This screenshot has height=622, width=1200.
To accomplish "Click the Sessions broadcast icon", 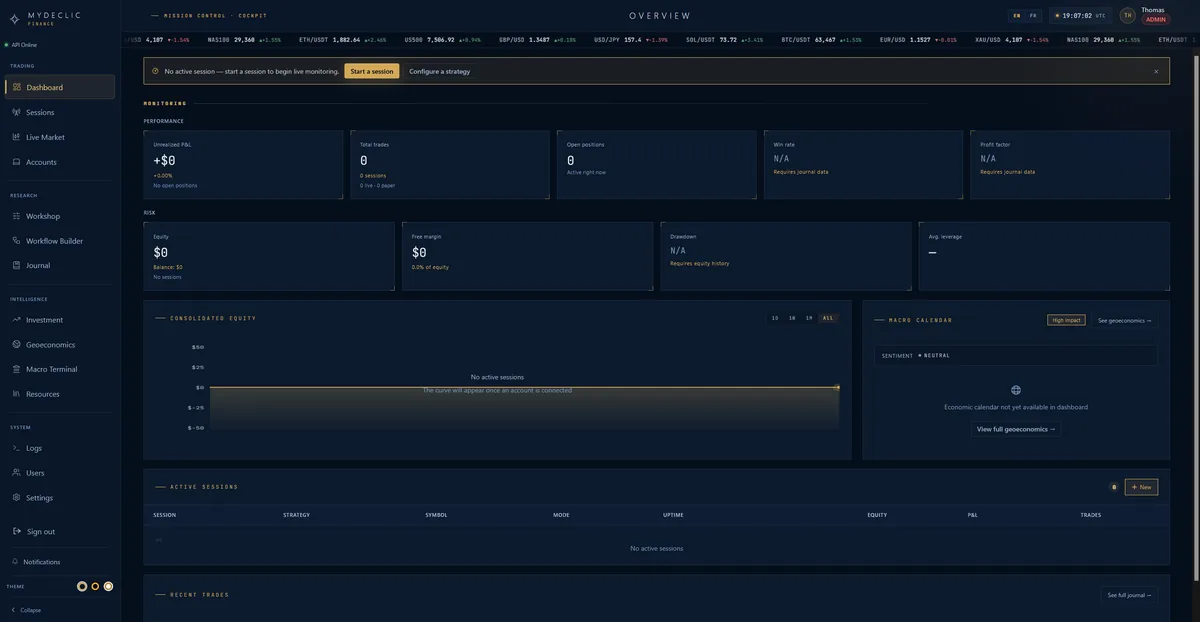I will pyautogui.click(x=17, y=112).
